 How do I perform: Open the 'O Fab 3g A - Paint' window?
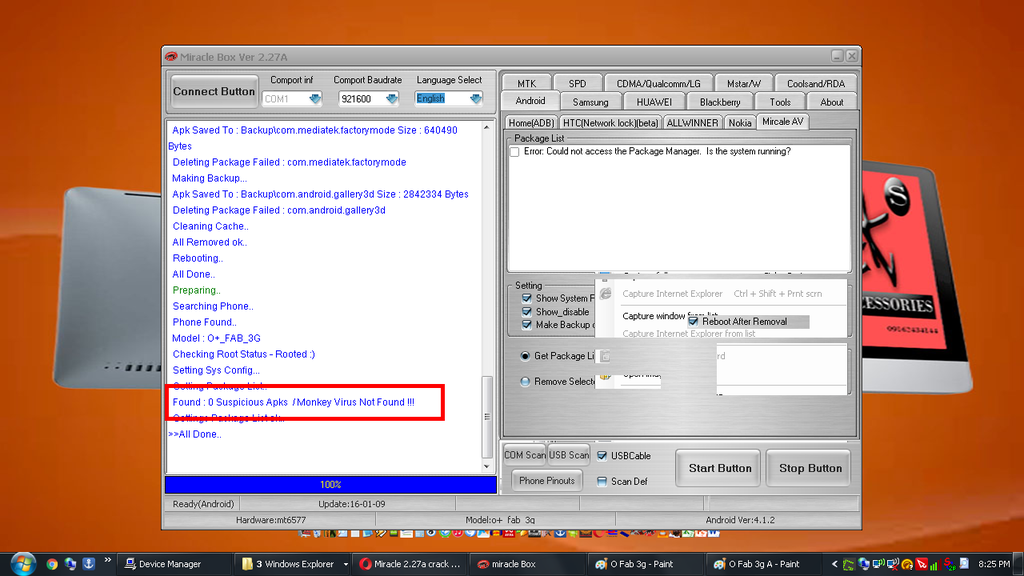click(x=763, y=564)
